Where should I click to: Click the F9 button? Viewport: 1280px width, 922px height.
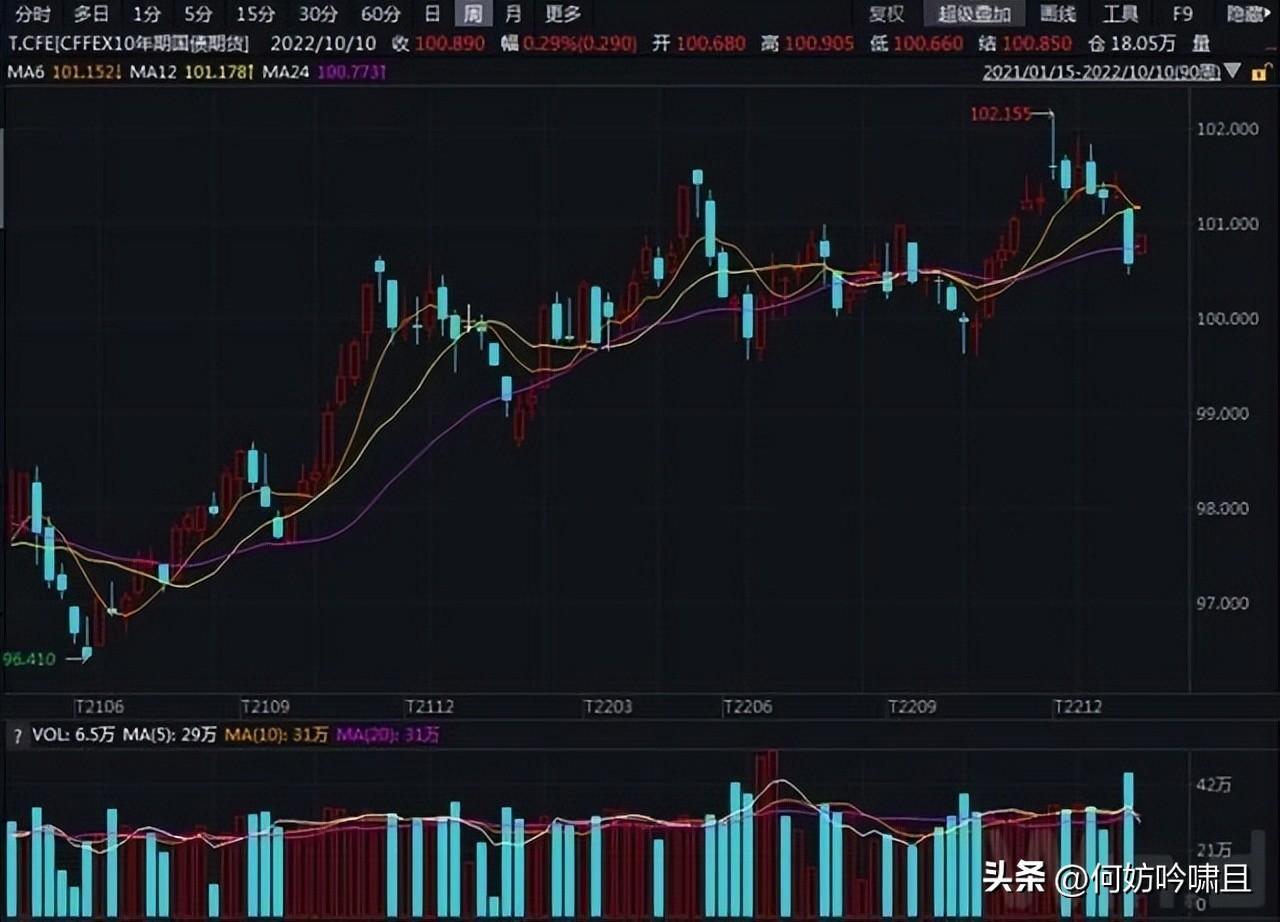pos(1182,14)
